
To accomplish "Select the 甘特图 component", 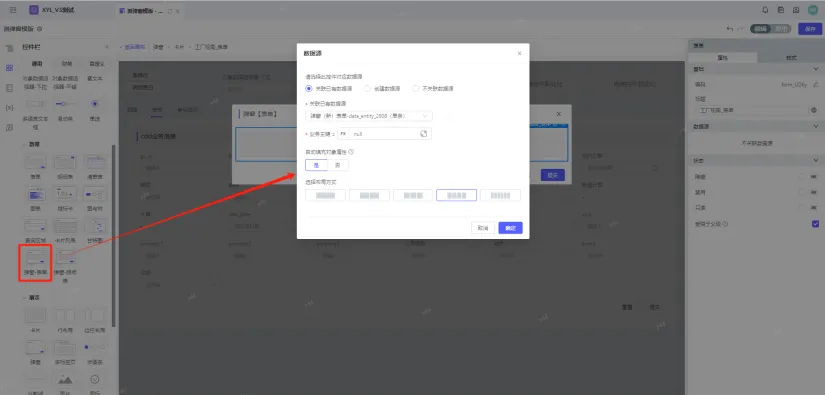I will [95, 230].
